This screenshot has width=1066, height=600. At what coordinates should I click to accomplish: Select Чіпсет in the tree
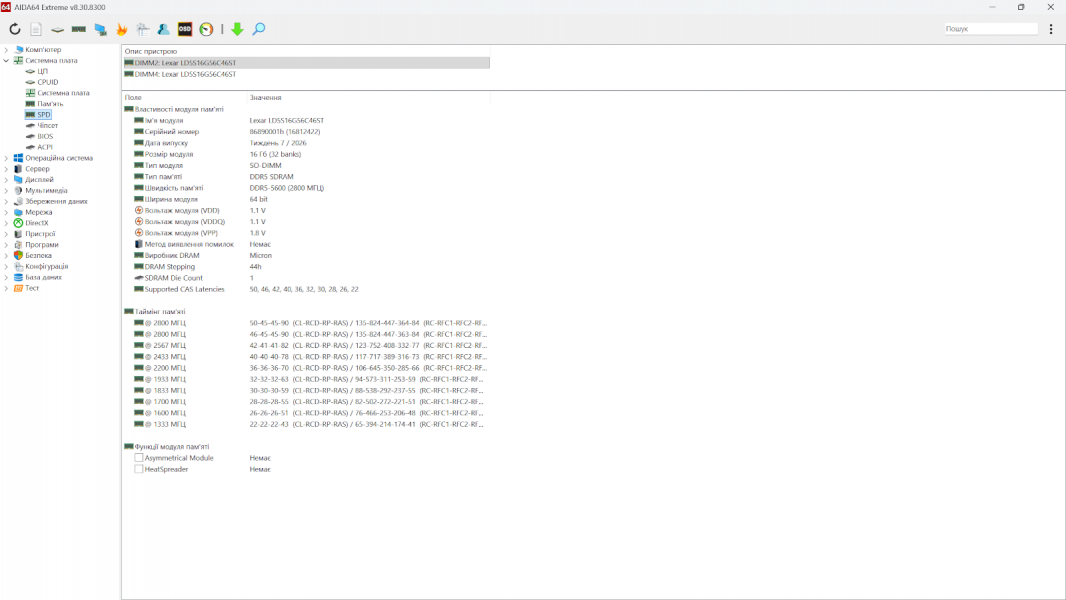coord(48,126)
